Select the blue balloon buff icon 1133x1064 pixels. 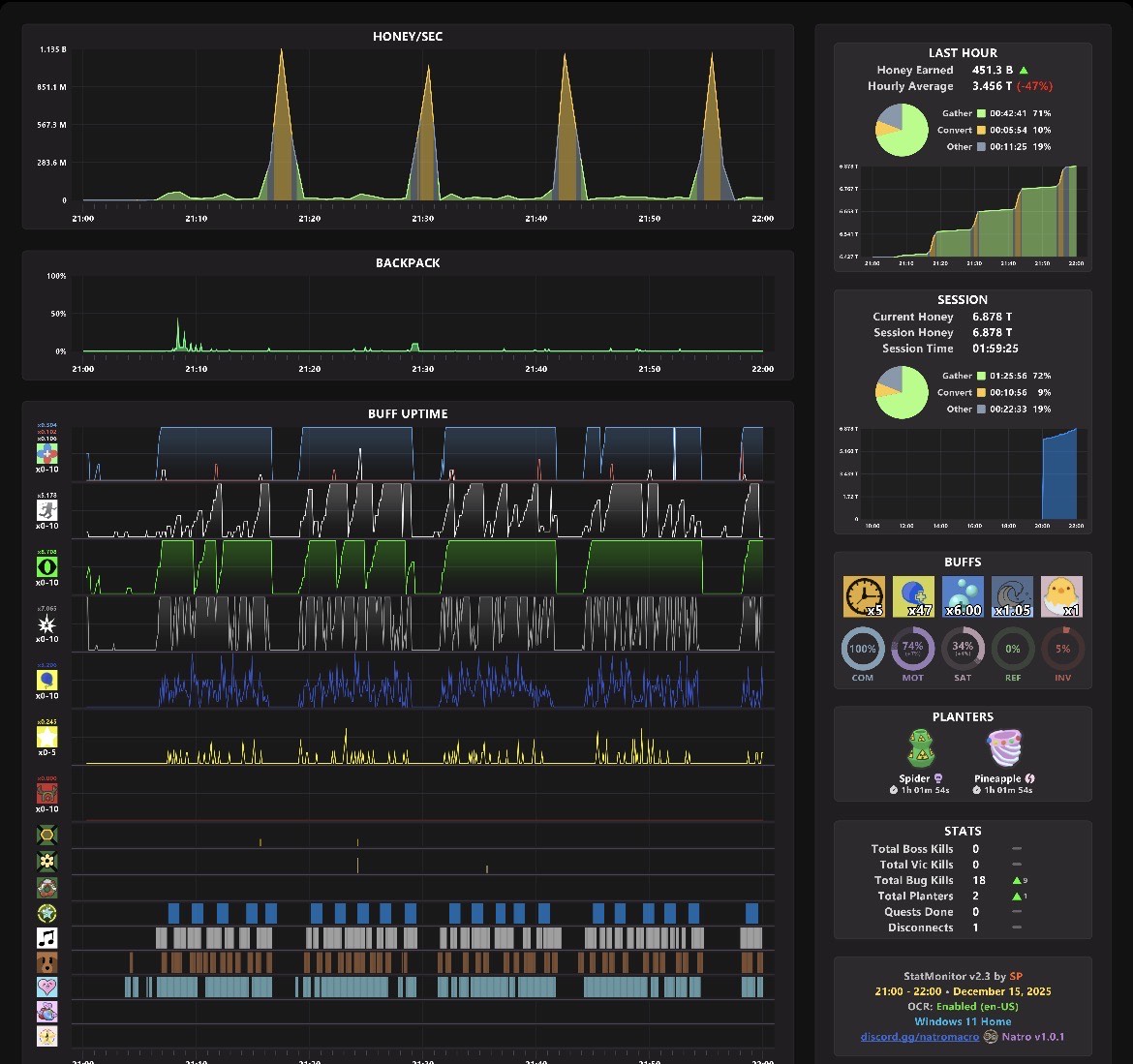click(x=47, y=680)
